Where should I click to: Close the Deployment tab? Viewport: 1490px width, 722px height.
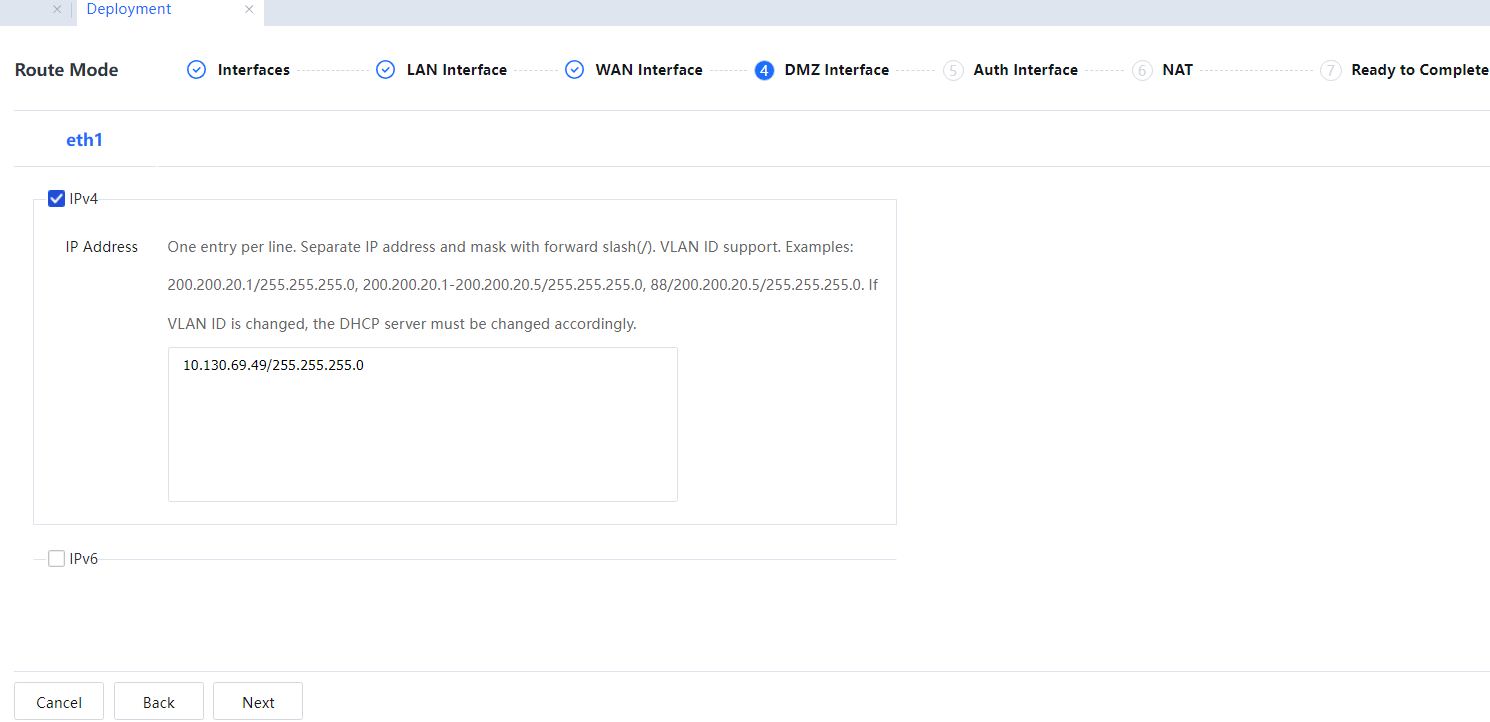pyautogui.click(x=249, y=9)
